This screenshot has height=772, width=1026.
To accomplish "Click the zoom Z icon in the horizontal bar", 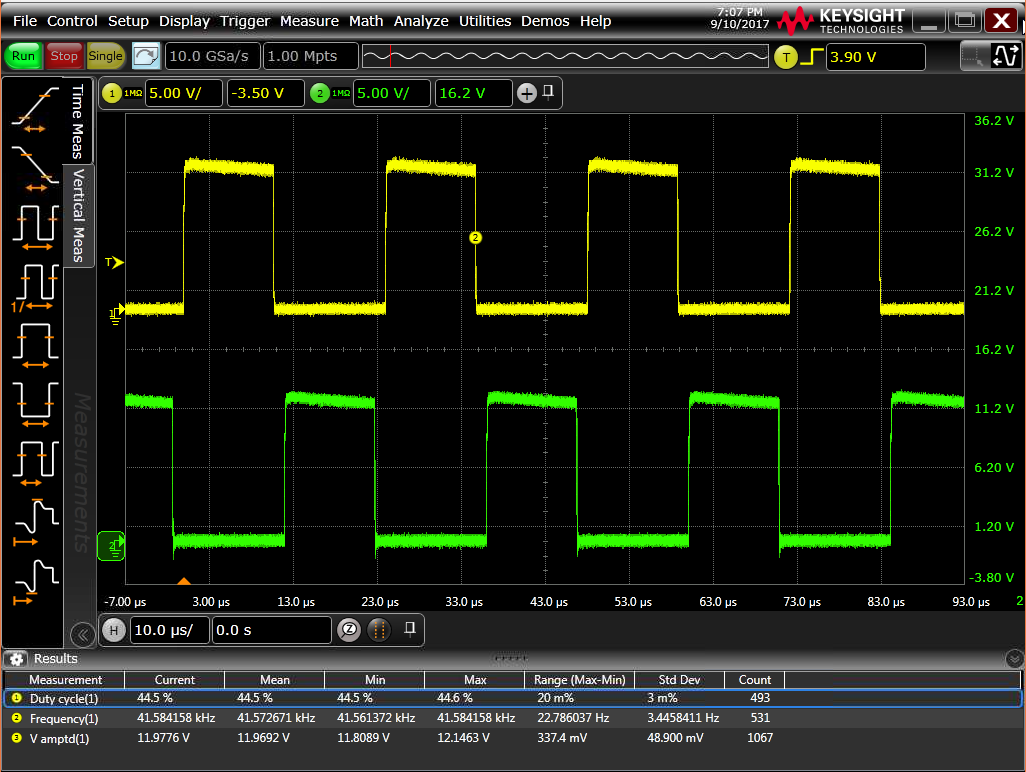I will click(349, 630).
